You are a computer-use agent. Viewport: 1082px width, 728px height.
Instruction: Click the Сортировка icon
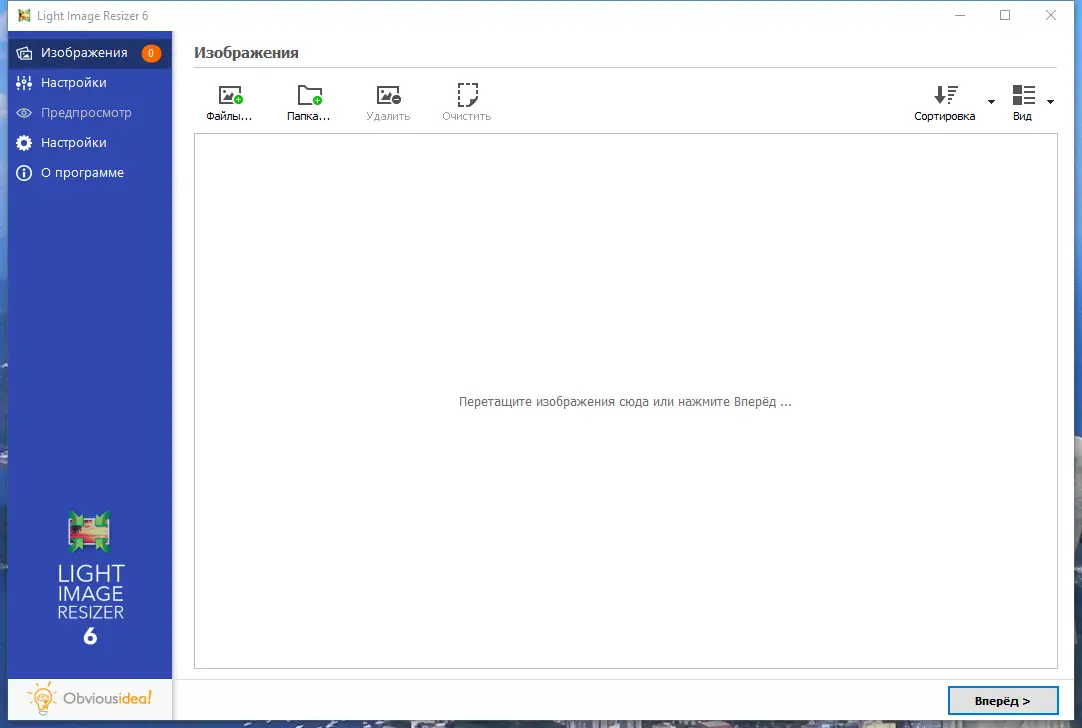pyautogui.click(x=945, y=95)
